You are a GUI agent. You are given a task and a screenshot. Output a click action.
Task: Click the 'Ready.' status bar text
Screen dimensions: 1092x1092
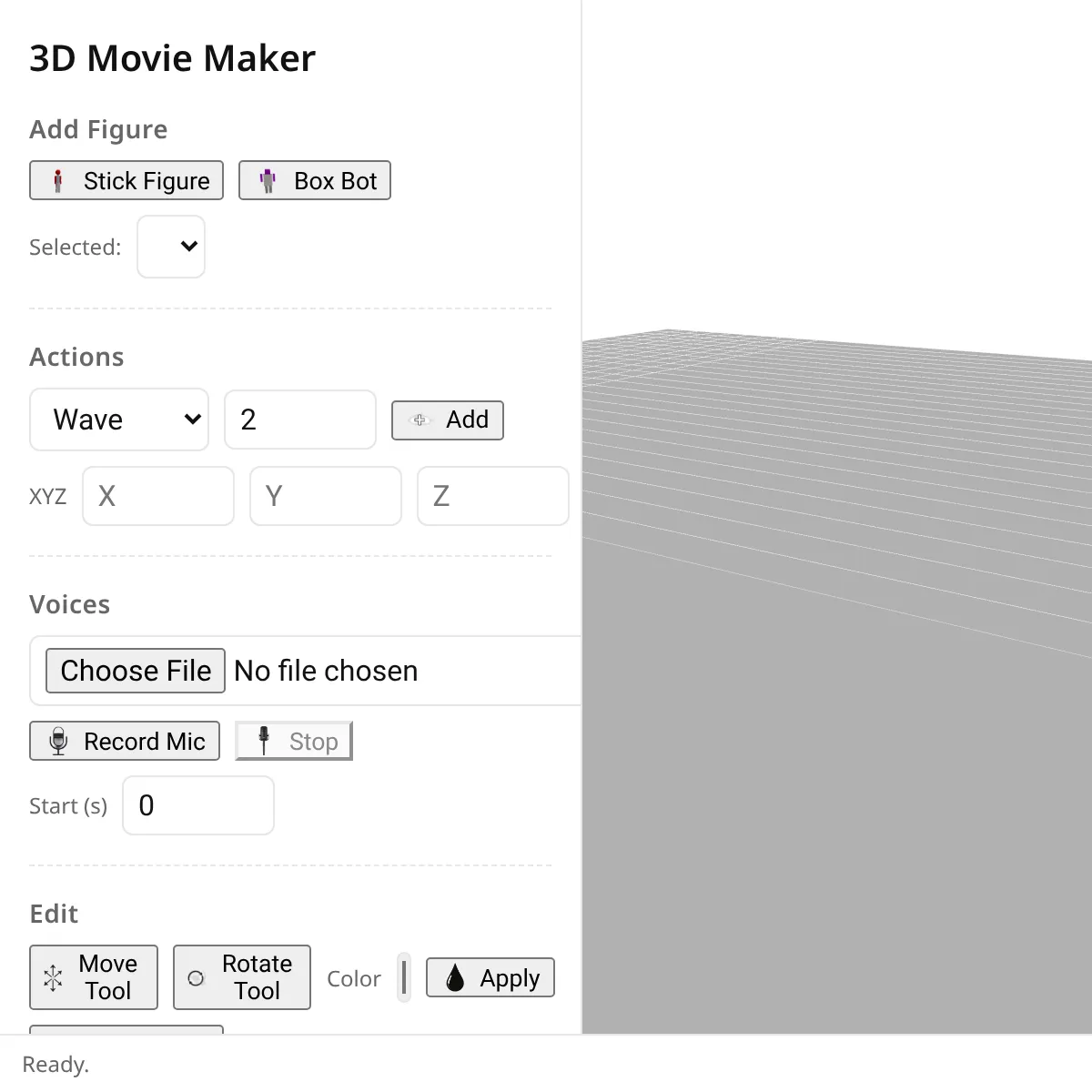pyautogui.click(x=56, y=1064)
